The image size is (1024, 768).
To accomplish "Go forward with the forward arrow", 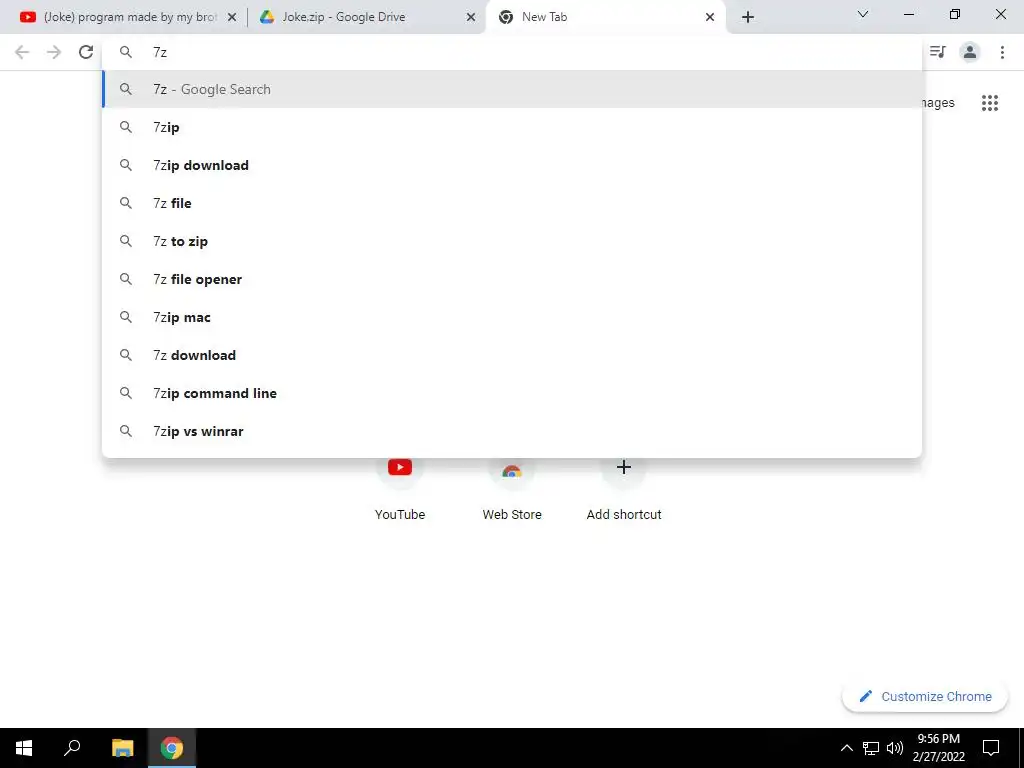I will pyautogui.click(x=54, y=52).
